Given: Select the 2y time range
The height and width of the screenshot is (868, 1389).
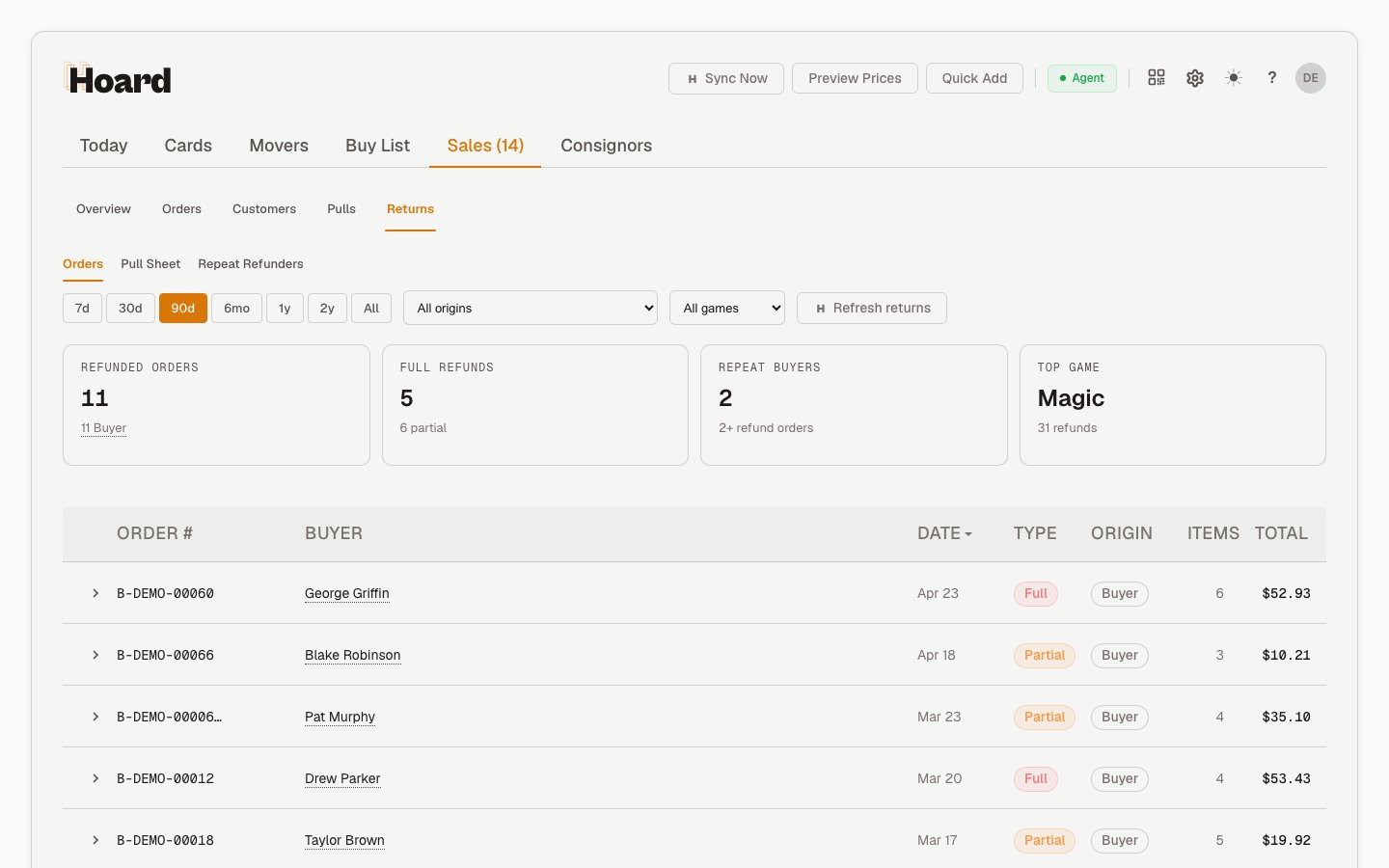Looking at the screenshot, I should (x=327, y=308).
